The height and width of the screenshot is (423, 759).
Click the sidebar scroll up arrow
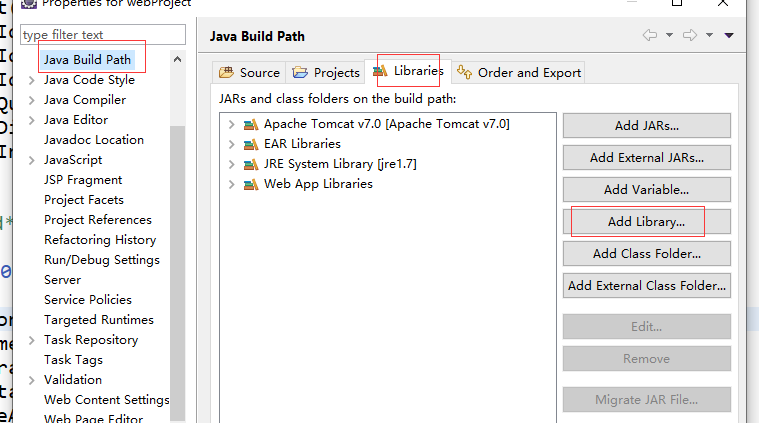click(x=178, y=60)
